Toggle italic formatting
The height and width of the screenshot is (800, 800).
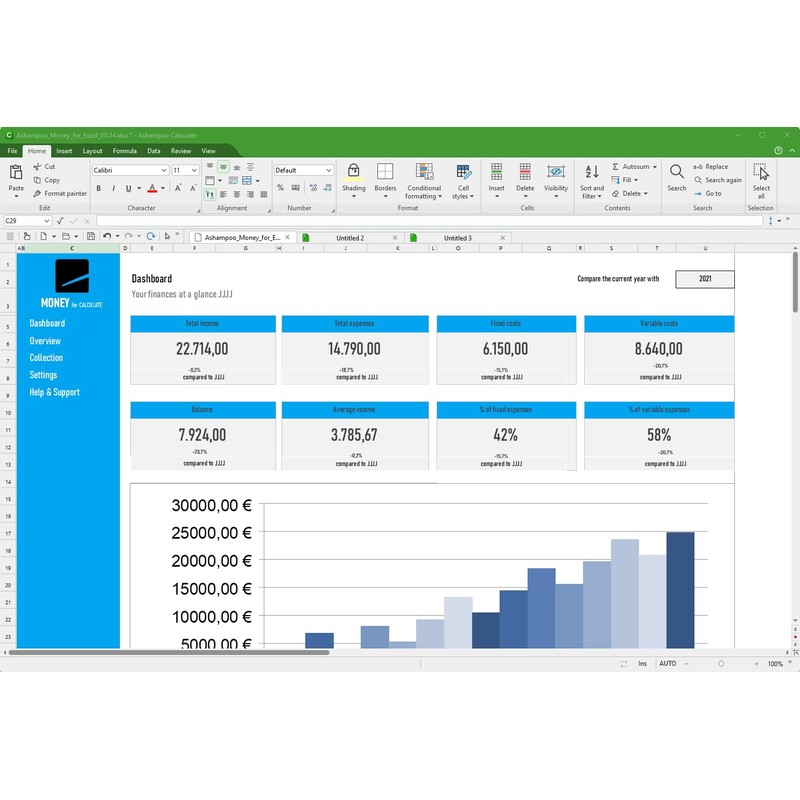coord(113,188)
